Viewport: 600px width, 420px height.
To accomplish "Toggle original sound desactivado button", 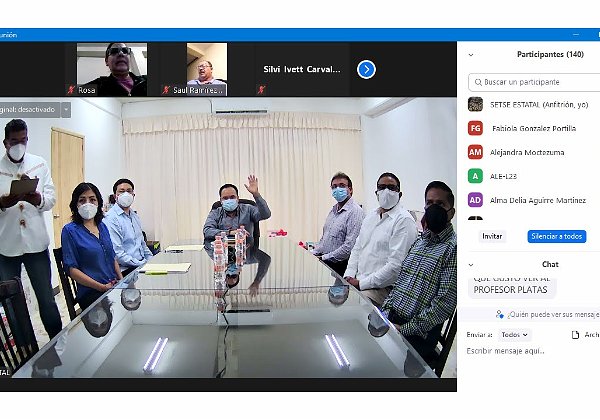I will click(29, 110).
